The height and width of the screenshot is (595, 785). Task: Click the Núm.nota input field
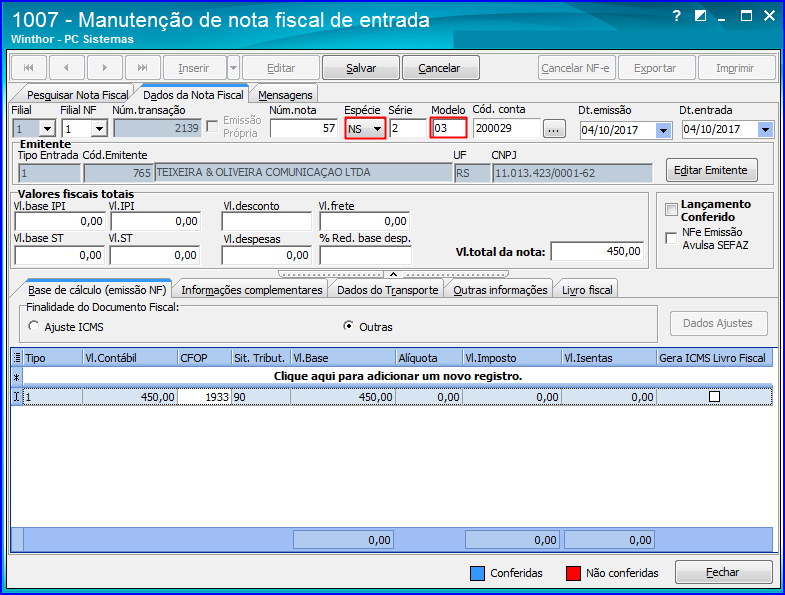(303, 128)
